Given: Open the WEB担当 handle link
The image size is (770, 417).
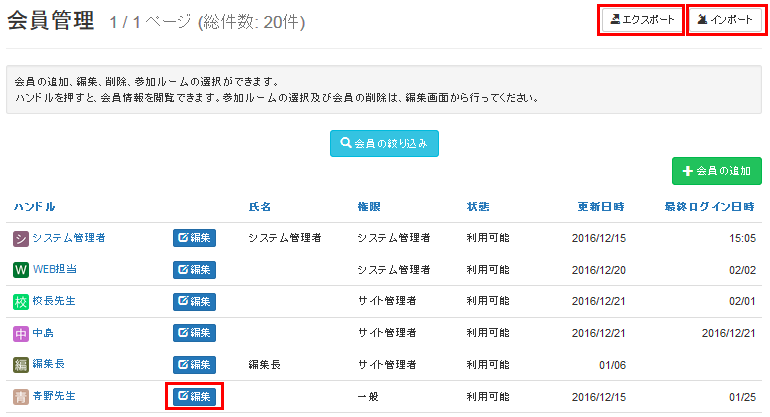Looking at the screenshot, I should 55,269.
